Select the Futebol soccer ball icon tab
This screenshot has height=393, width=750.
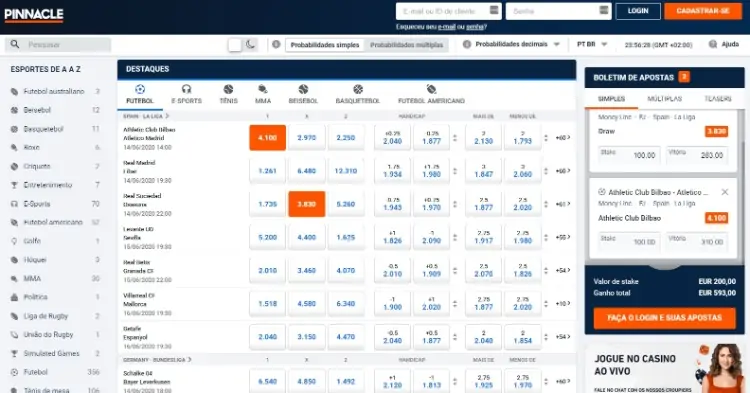(x=140, y=89)
